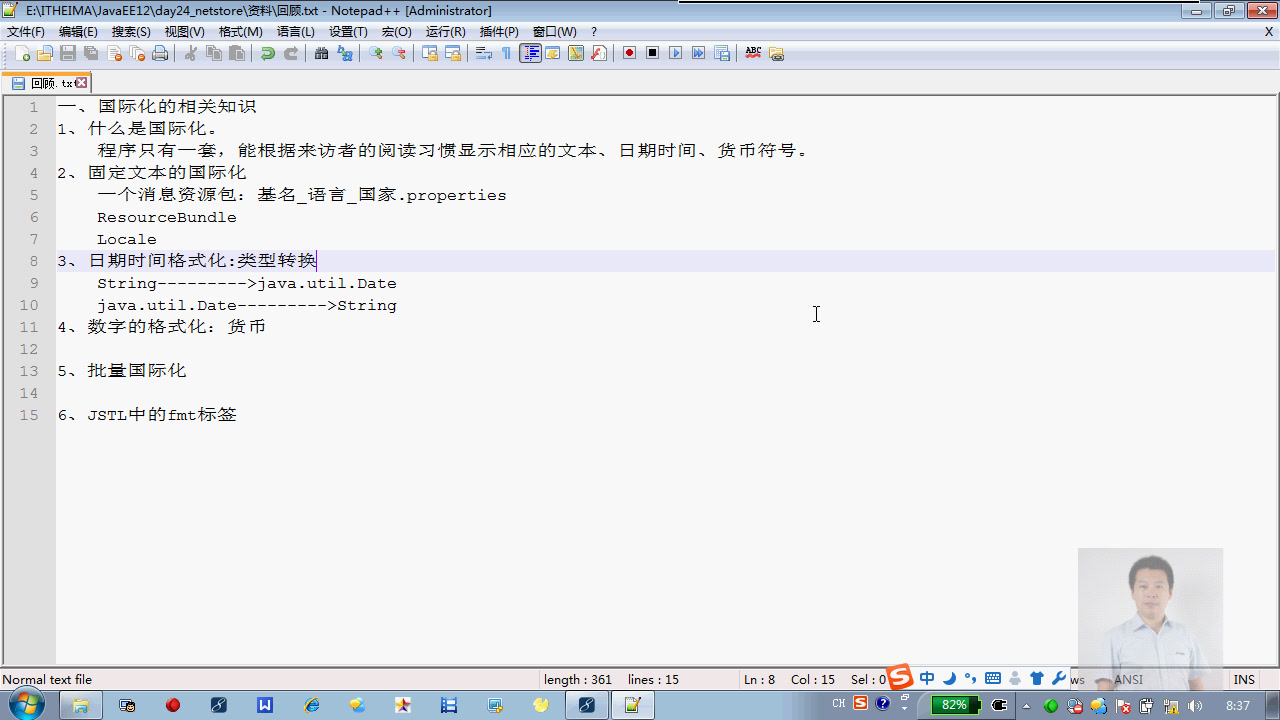Open Word from the taskbar
The image size is (1280, 720).
[x=265, y=705]
